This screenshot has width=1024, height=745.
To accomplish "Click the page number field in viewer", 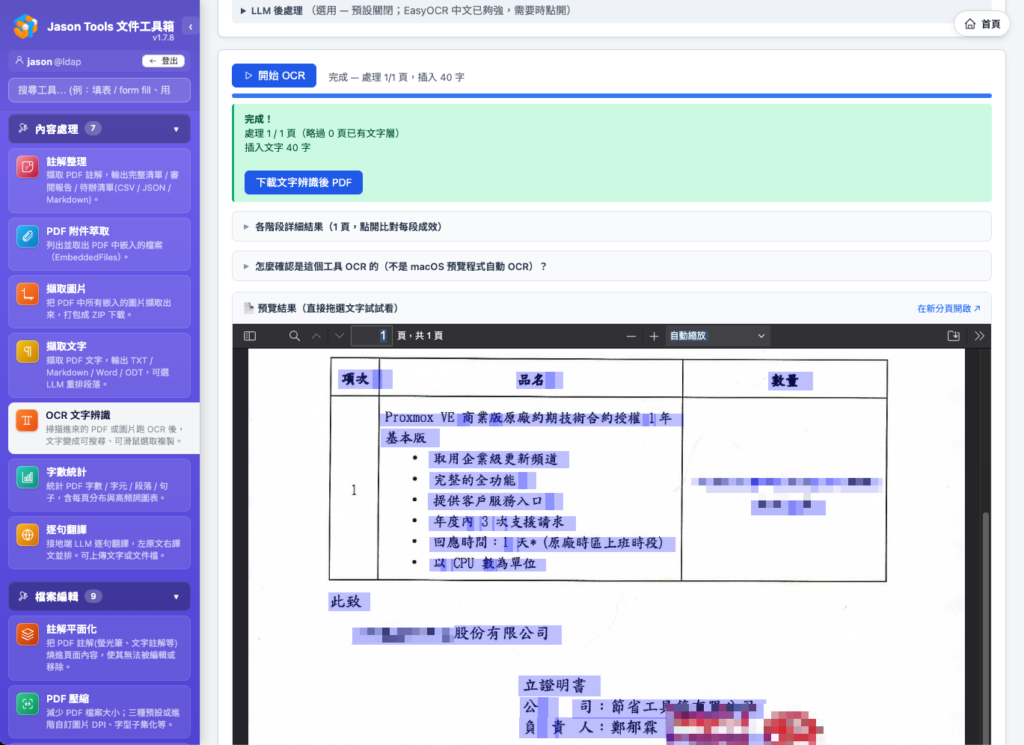I will click(x=372, y=336).
